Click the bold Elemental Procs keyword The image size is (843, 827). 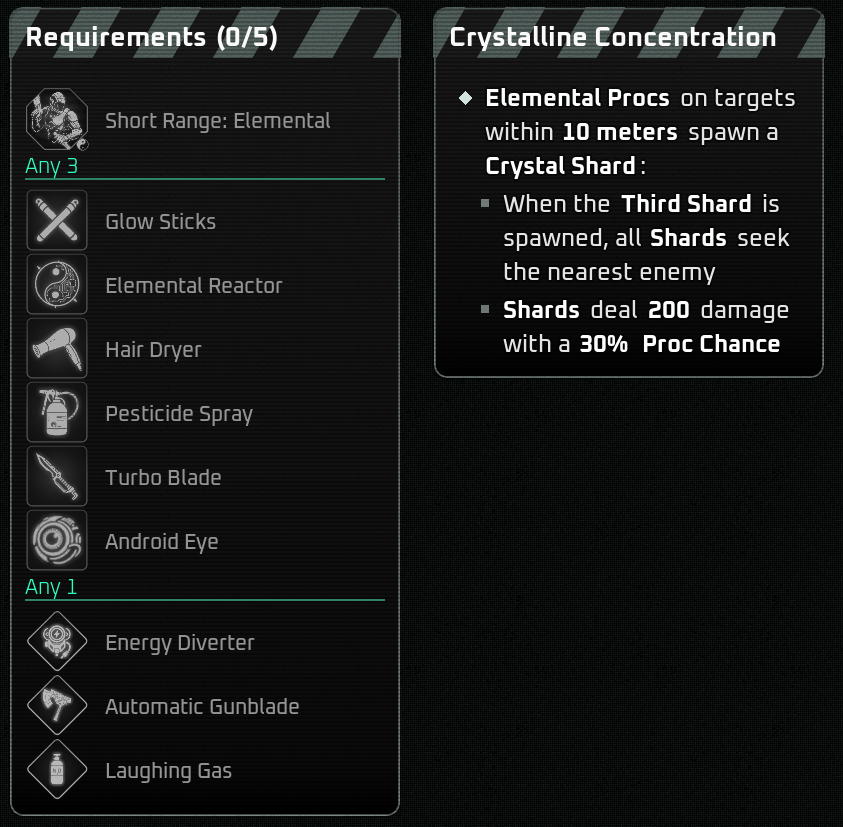(x=577, y=98)
